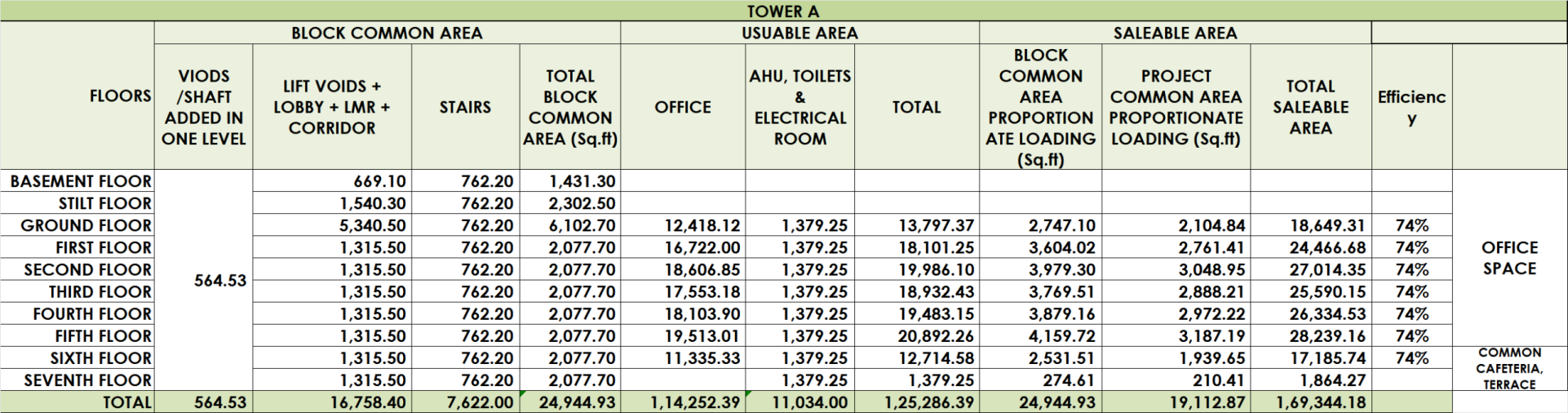1568x413 pixels.
Task: Click ground floor office area 12,418.12
Action: pyautogui.click(x=702, y=226)
